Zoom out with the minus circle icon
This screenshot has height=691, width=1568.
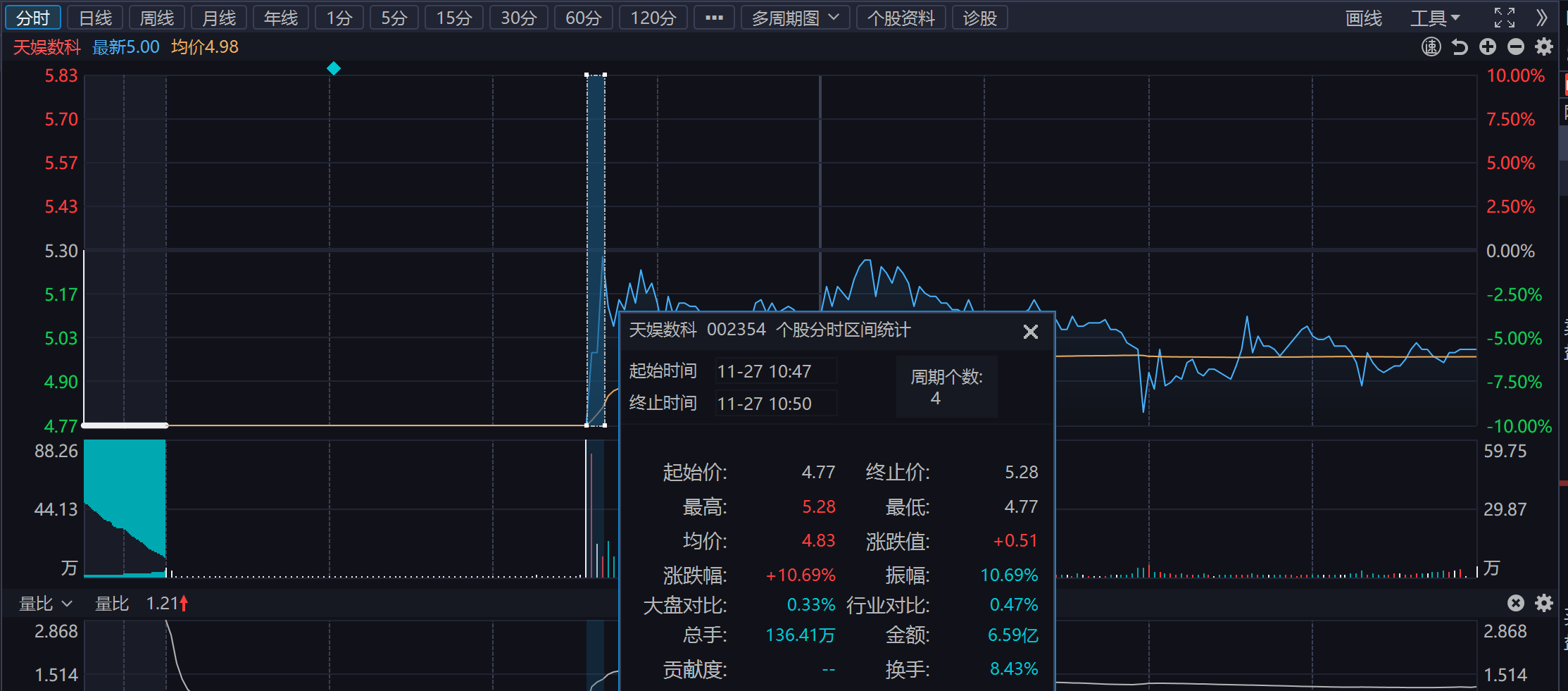point(1516,47)
